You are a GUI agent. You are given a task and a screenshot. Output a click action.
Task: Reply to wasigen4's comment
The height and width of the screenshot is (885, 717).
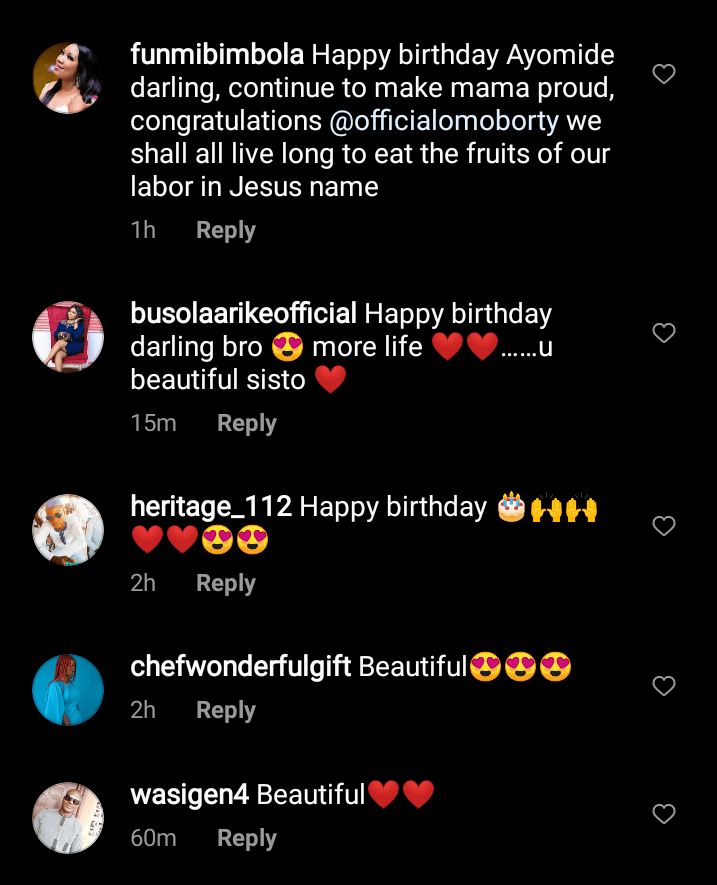pos(246,838)
